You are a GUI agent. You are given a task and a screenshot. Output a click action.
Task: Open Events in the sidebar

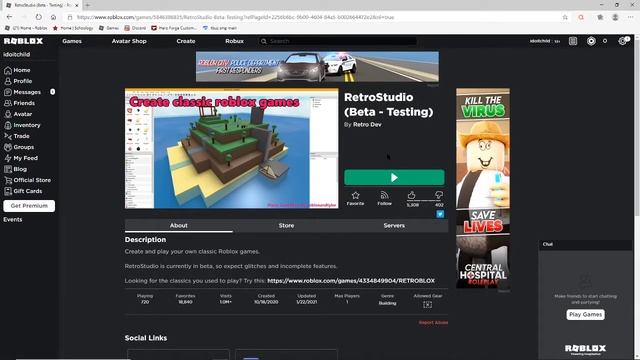click(13, 220)
